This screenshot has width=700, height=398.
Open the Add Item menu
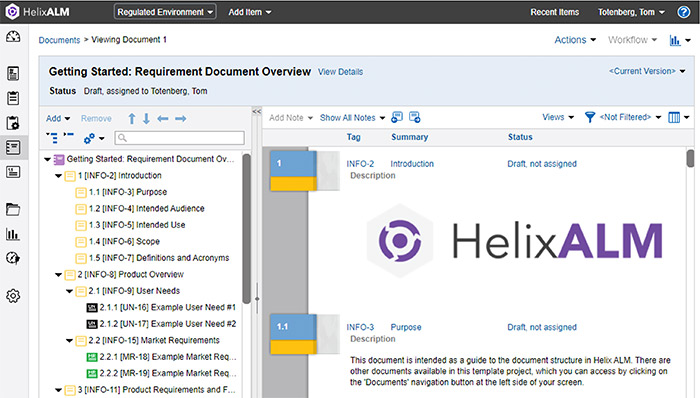250,12
